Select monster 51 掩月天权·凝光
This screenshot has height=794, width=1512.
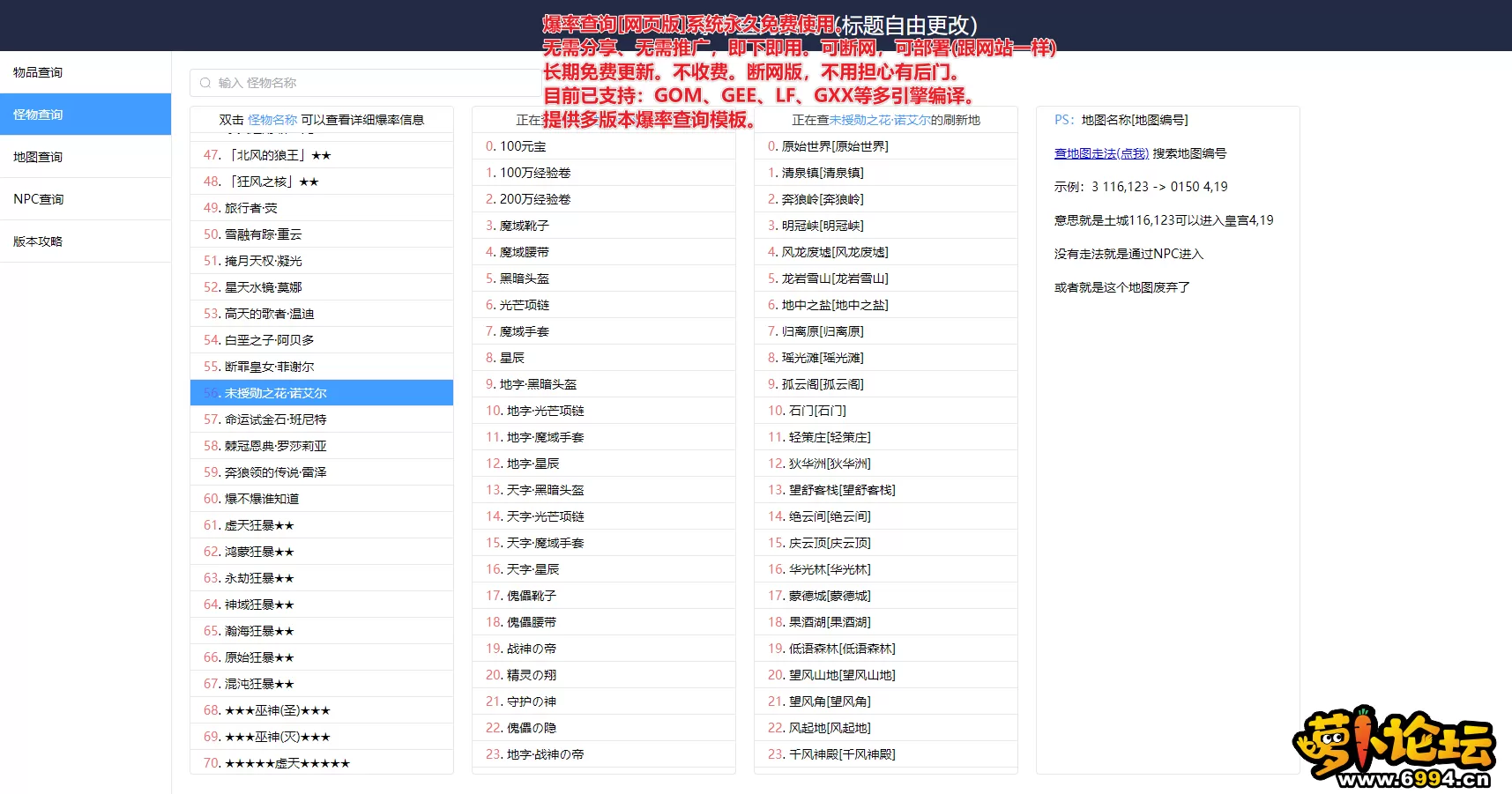pos(322,261)
